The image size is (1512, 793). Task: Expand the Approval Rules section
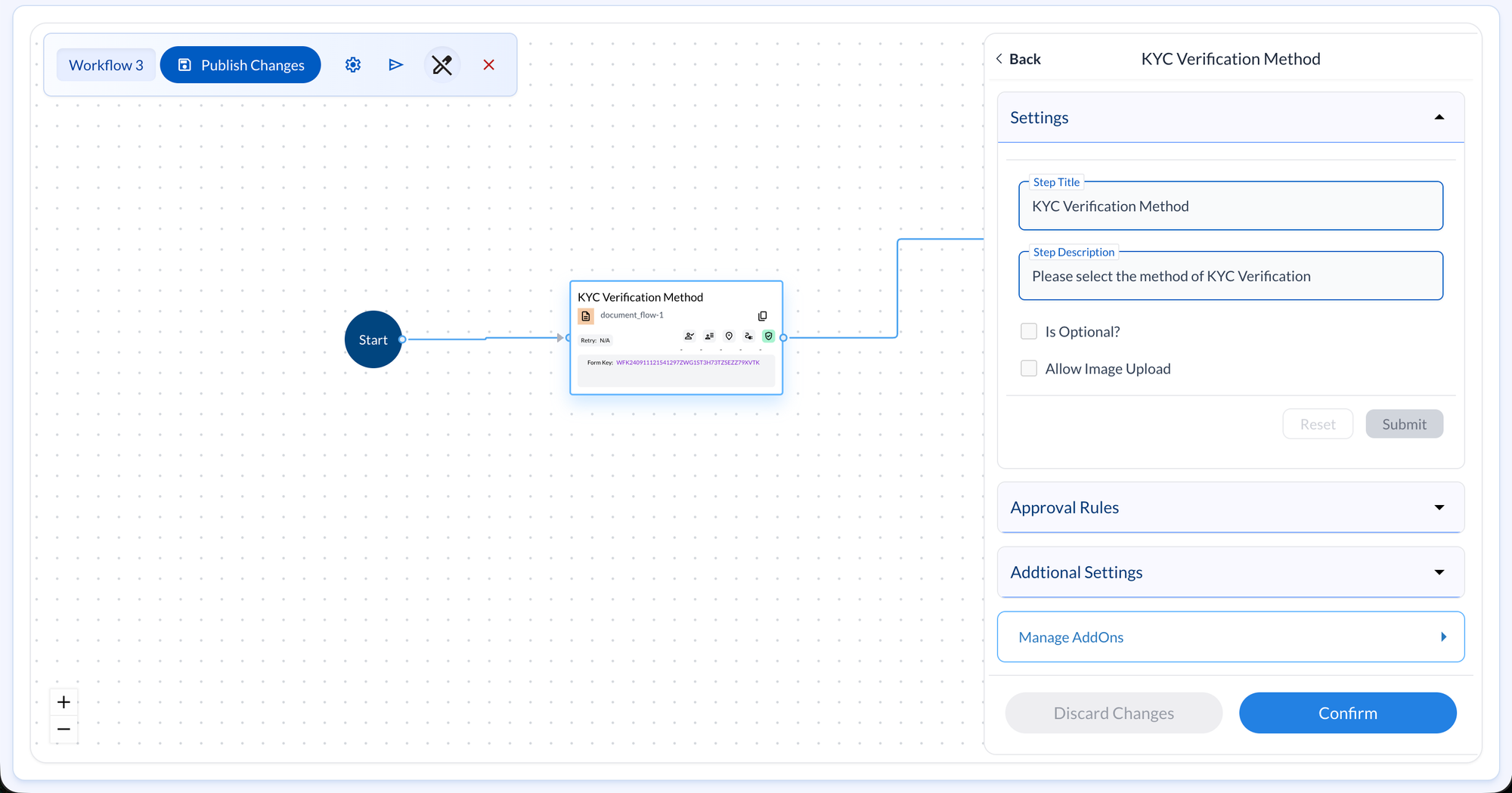[x=1439, y=507]
